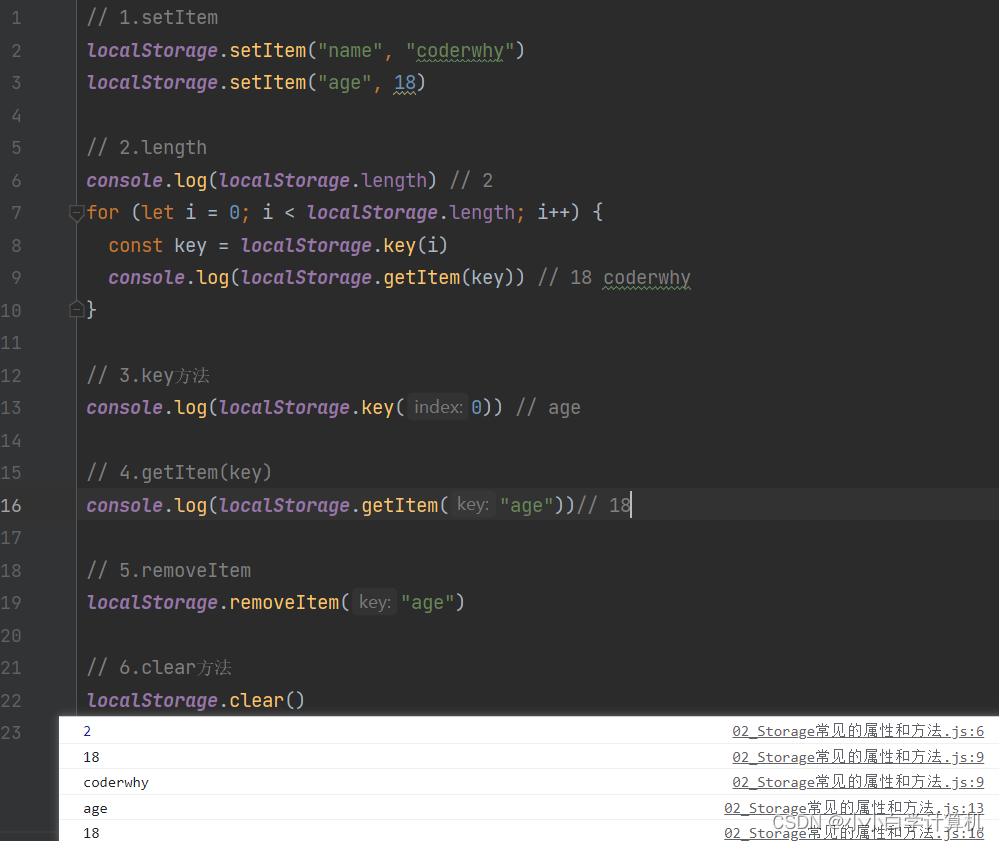Click the console output 'coderwhy'
This screenshot has height=841, width=999.
(116, 782)
